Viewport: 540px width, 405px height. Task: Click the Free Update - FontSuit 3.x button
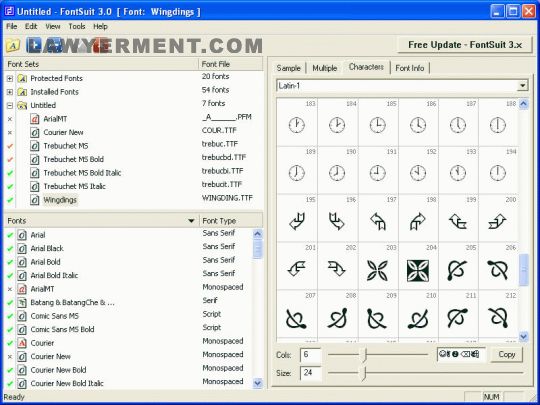pos(465,45)
